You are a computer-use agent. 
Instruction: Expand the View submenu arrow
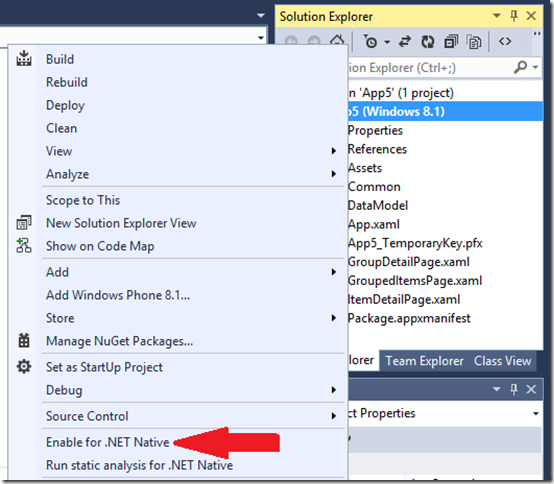point(334,151)
